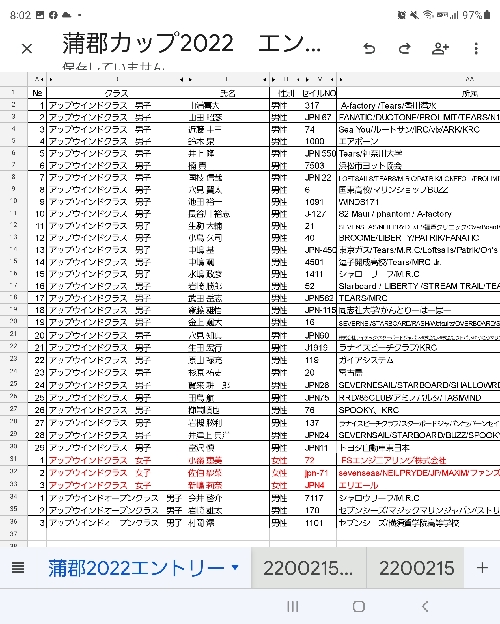Select the affiliation cell トヨタ自動車東日本

(x=418, y=448)
